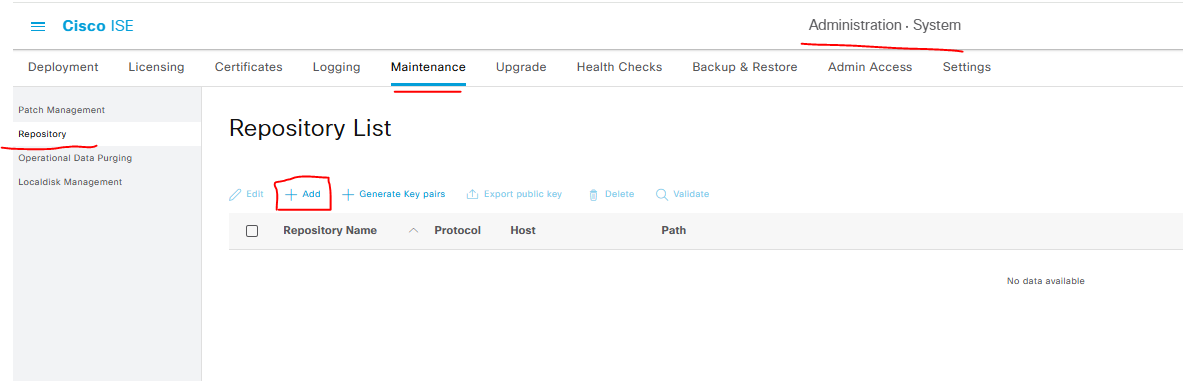Switch to the Upgrade tab
The height and width of the screenshot is (381, 1183).
coord(521,67)
